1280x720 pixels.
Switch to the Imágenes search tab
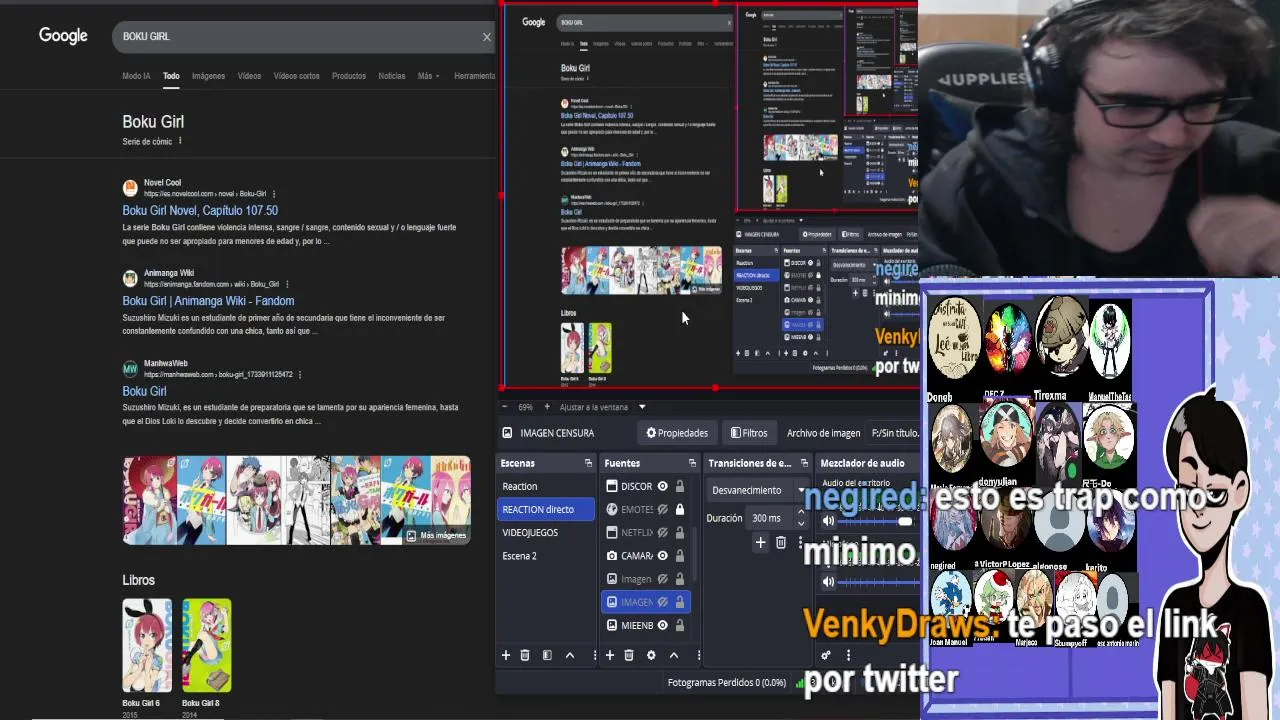(x=208, y=76)
